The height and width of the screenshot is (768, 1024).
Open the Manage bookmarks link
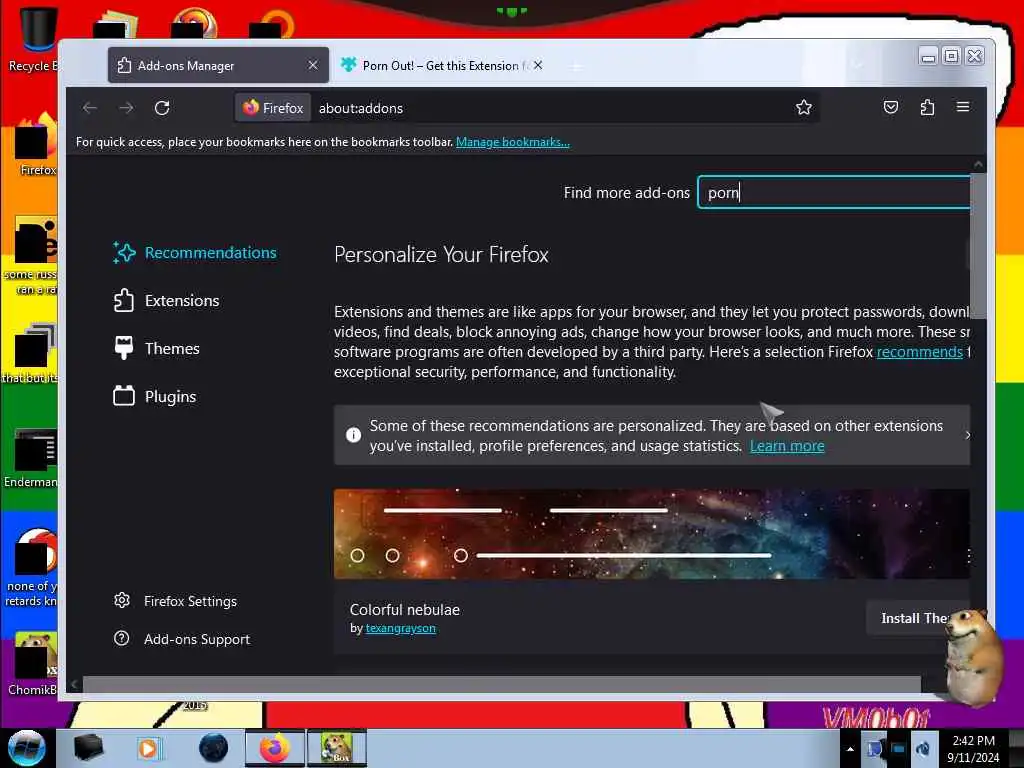[x=513, y=142]
